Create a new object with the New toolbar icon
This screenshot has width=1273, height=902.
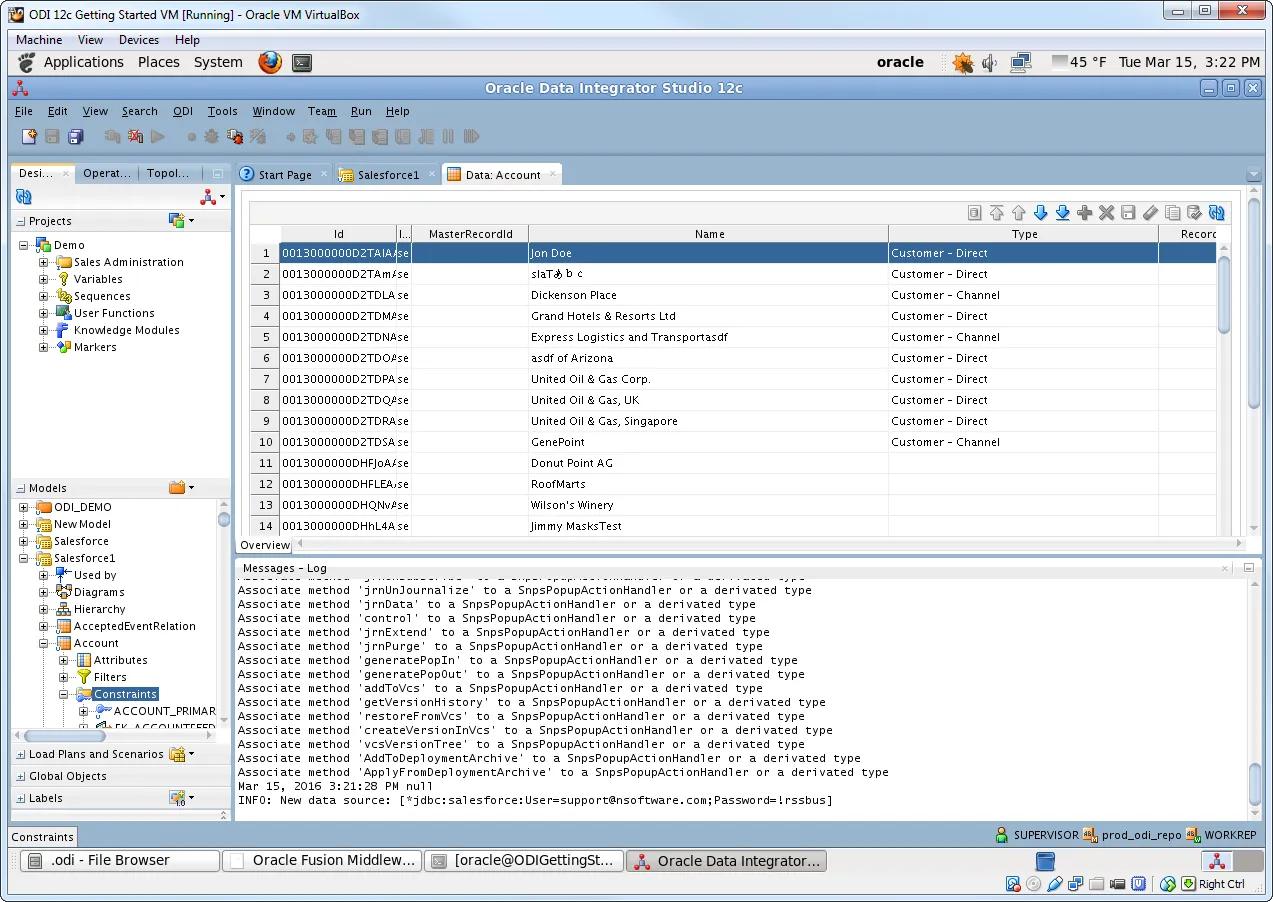29,136
